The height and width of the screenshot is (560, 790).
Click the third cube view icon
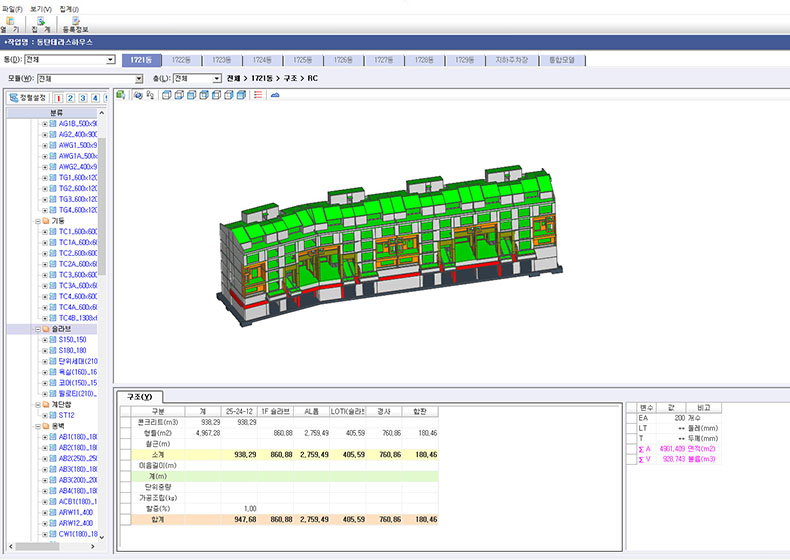click(191, 95)
